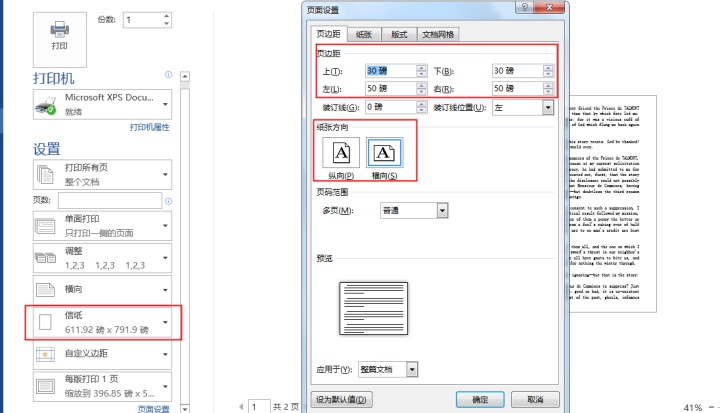Click the top margin 上(T) field
Viewport: 720px width, 413px height.
pos(391,71)
